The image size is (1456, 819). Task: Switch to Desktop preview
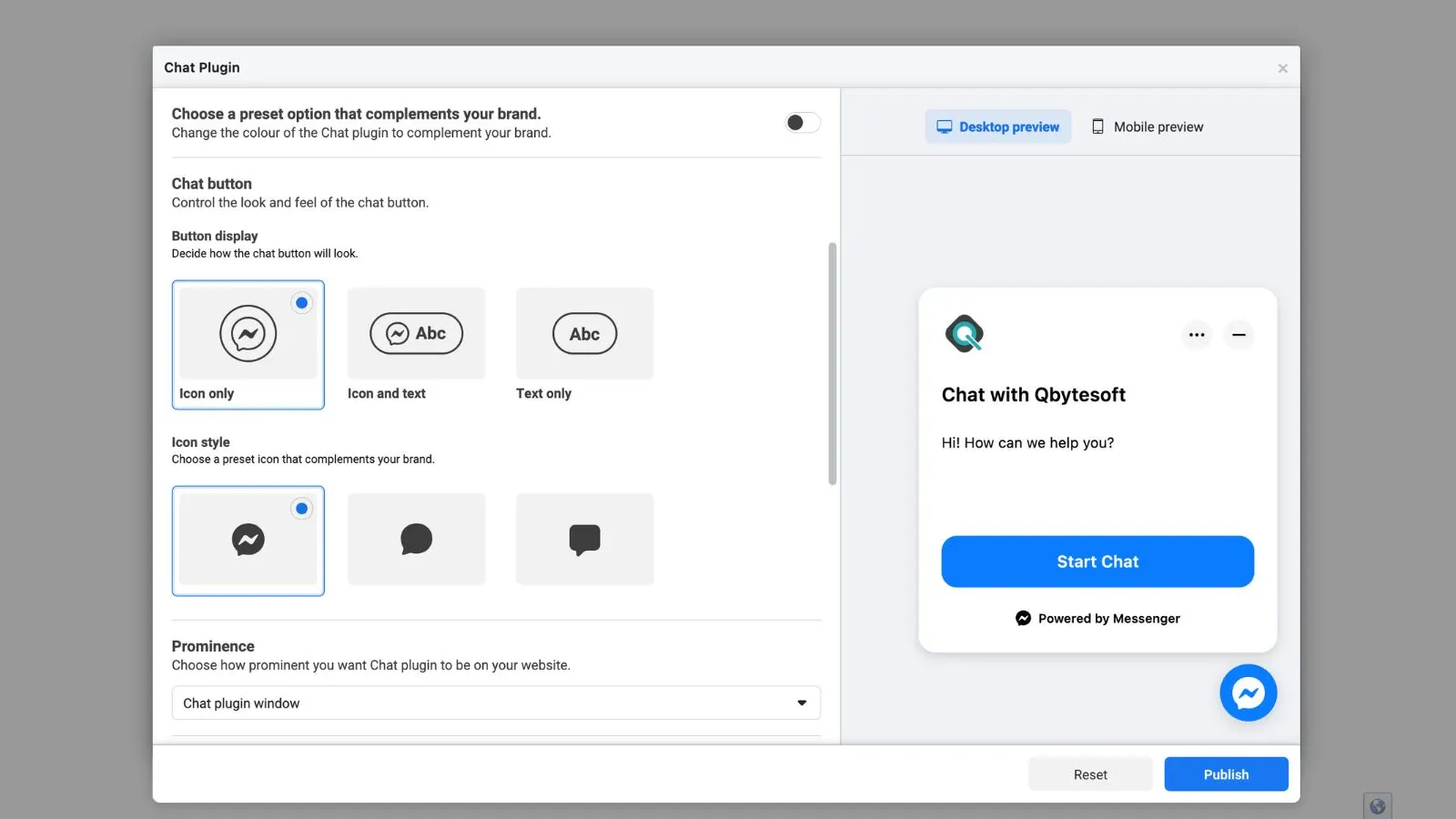click(997, 126)
